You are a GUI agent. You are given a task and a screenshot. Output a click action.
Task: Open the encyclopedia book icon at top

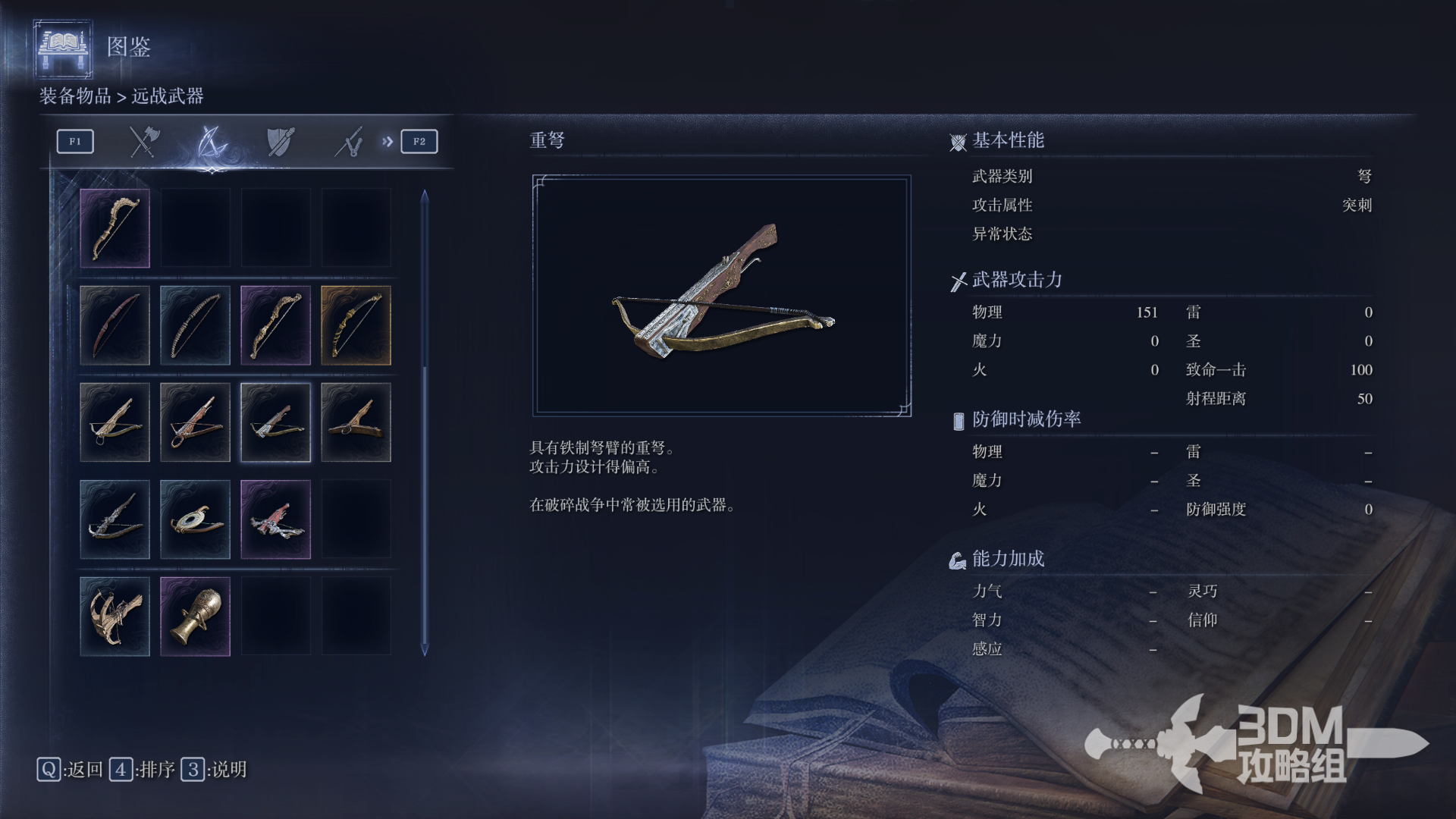[x=64, y=49]
